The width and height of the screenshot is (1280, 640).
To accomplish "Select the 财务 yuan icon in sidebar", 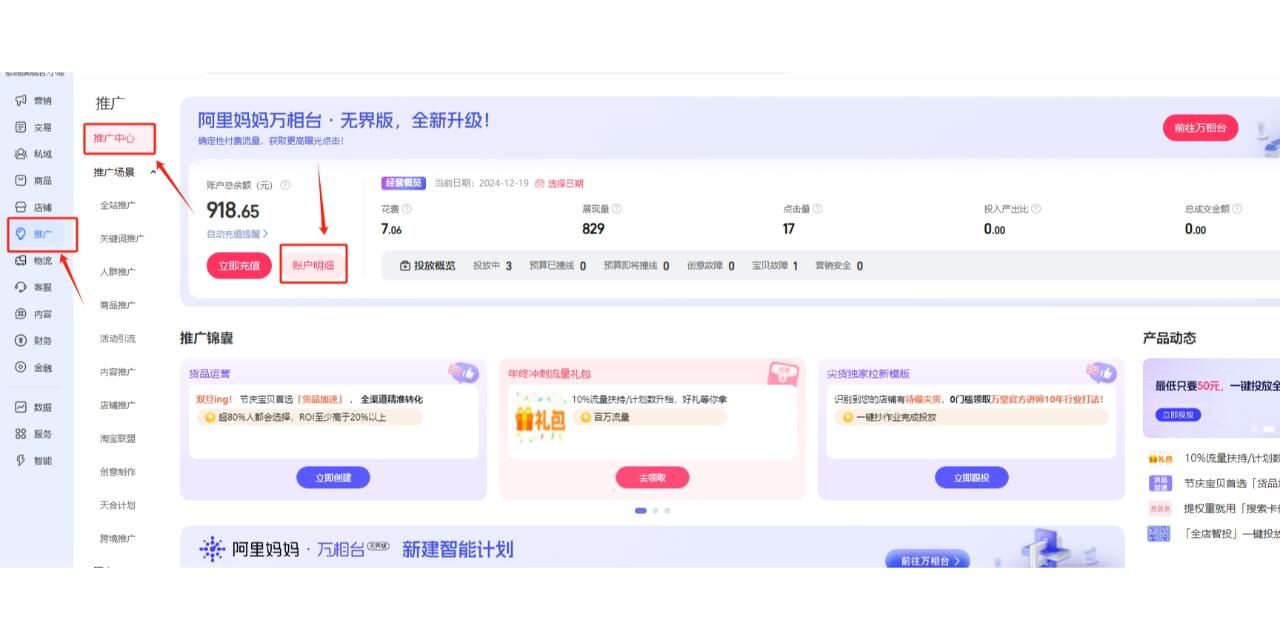I will tap(21, 341).
